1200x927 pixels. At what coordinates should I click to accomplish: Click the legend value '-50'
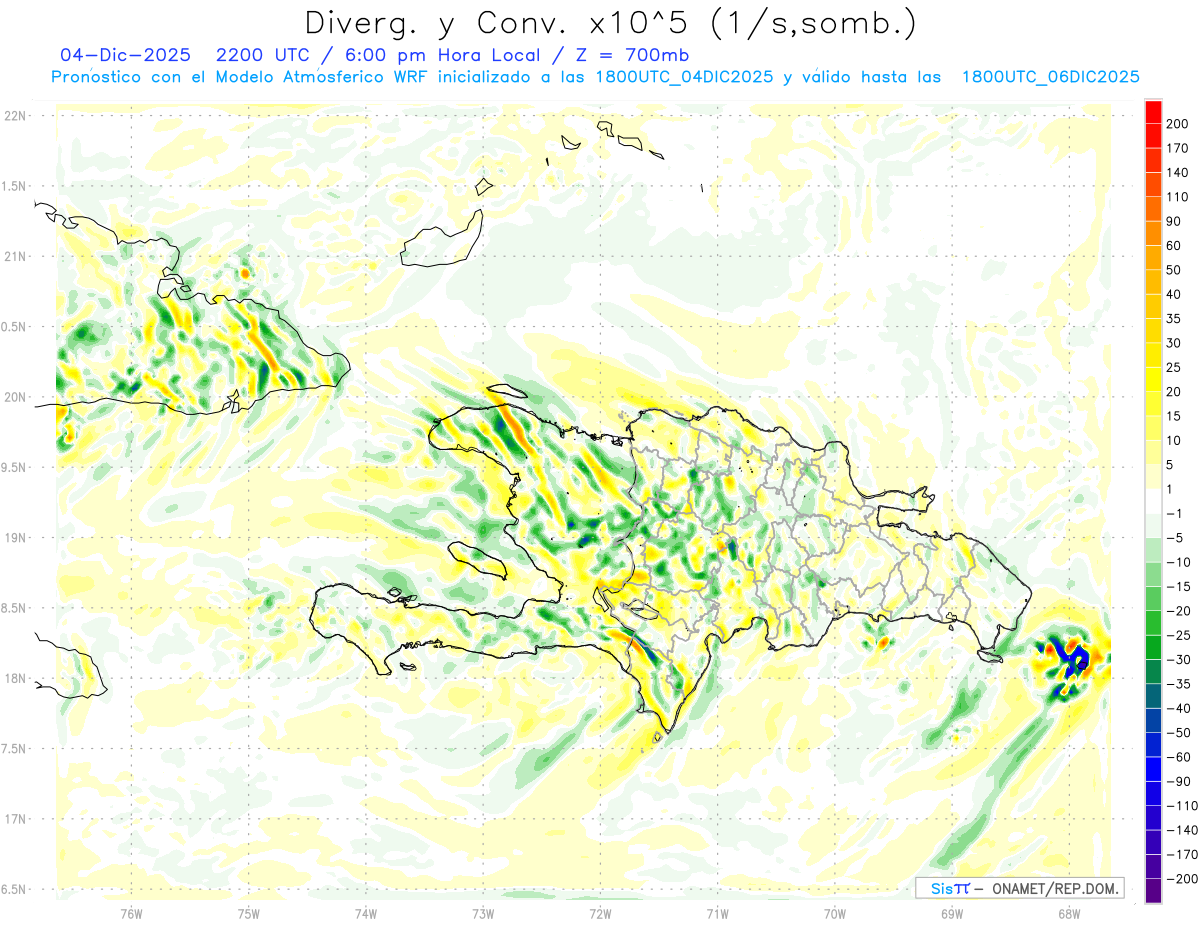tap(1181, 733)
